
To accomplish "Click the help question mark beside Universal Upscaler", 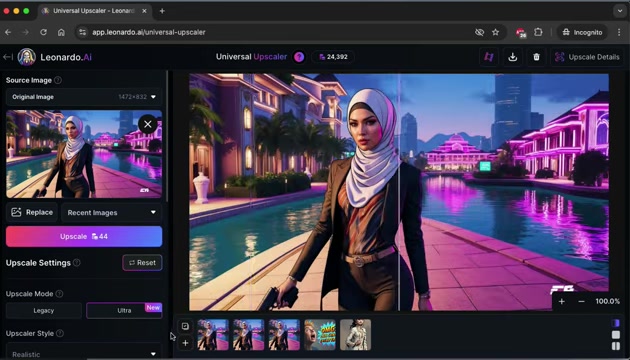I will coord(299,57).
